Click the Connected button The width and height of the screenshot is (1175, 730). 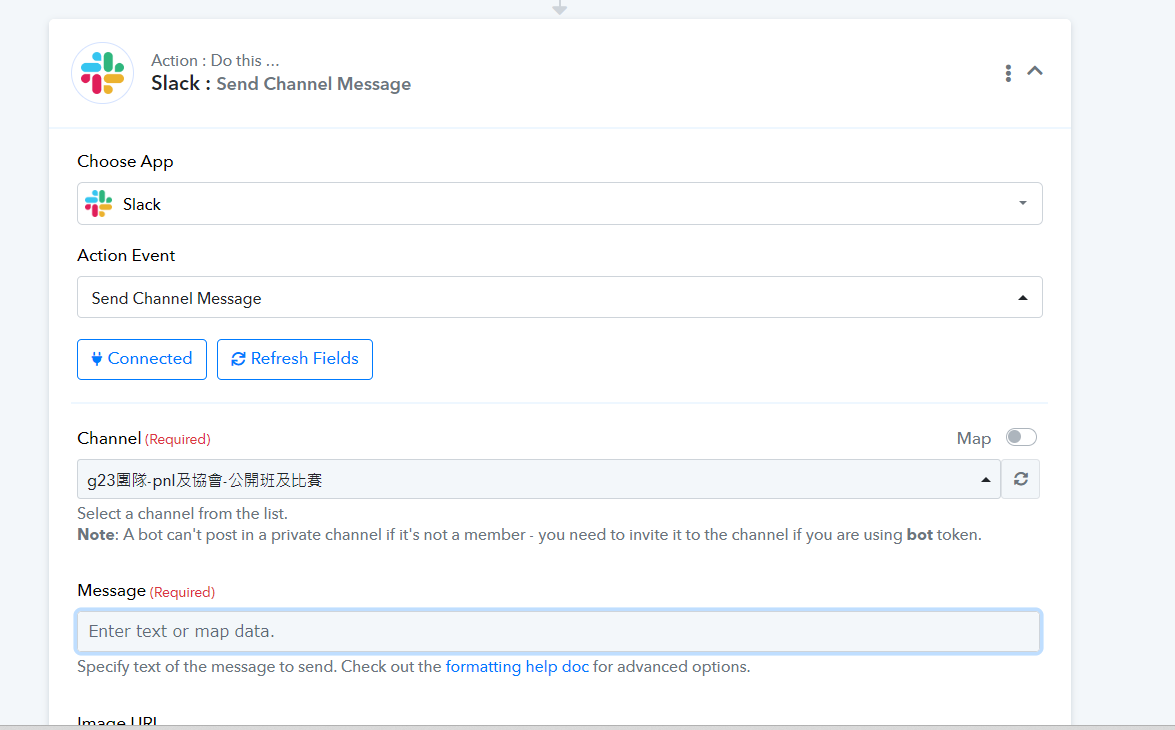pyautogui.click(x=142, y=359)
